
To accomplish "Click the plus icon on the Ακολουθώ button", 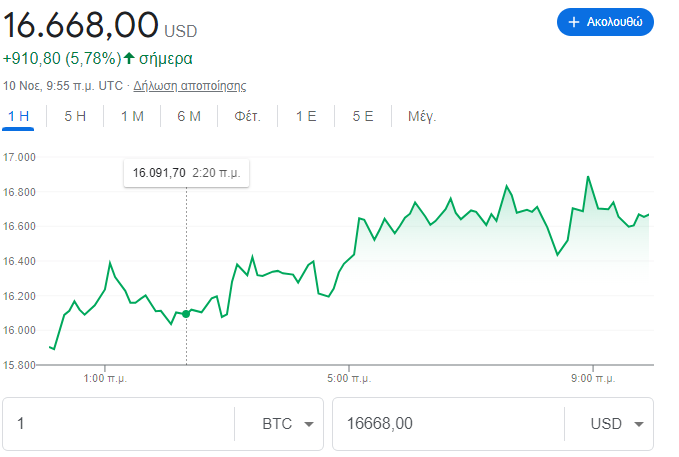I will click(x=574, y=21).
